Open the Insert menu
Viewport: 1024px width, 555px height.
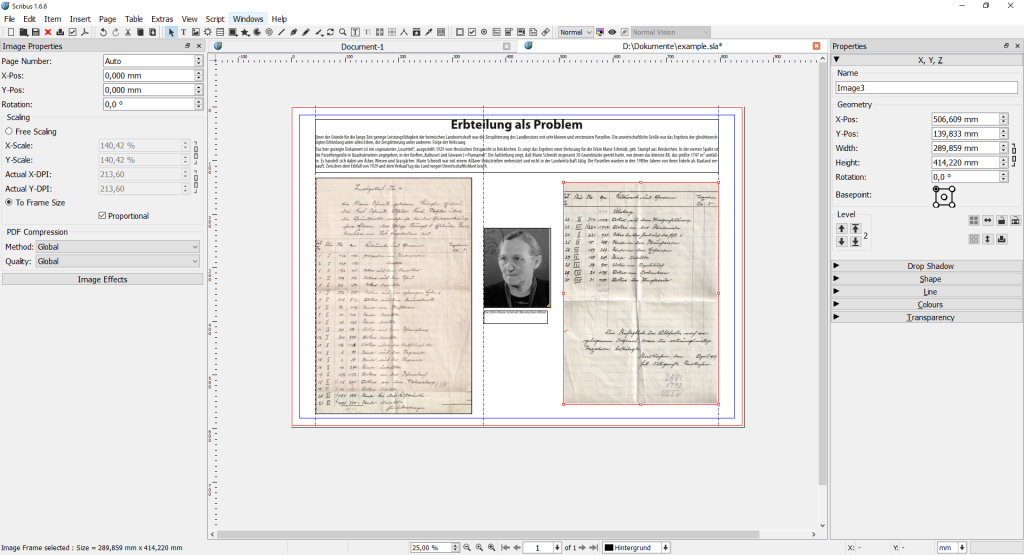point(80,19)
